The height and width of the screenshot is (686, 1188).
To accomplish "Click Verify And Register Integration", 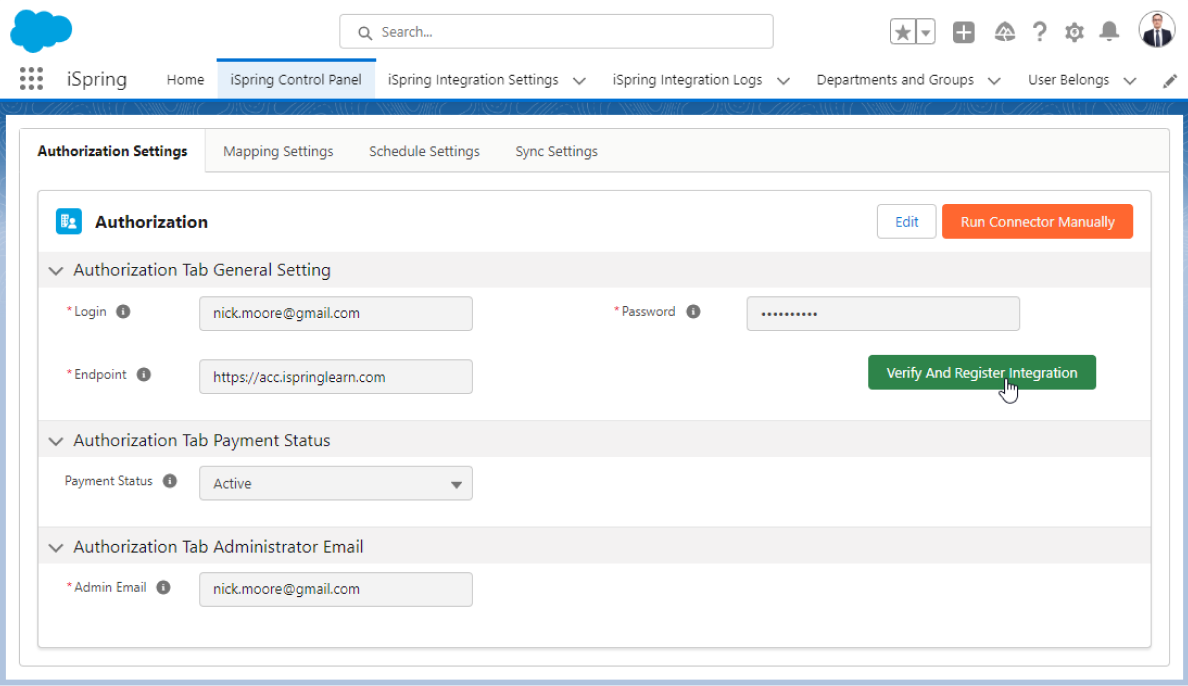I will (981, 372).
